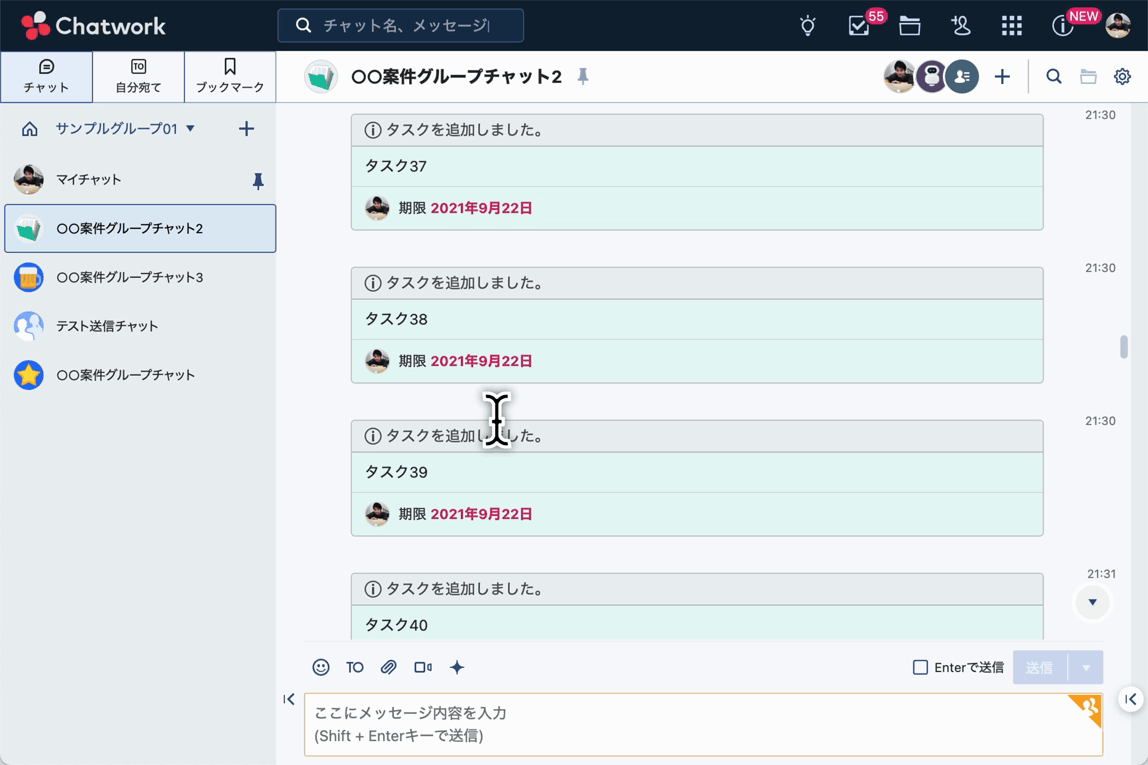This screenshot has width=1148, height=765.
Task: Attach a file with paperclip
Action: coord(389,667)
